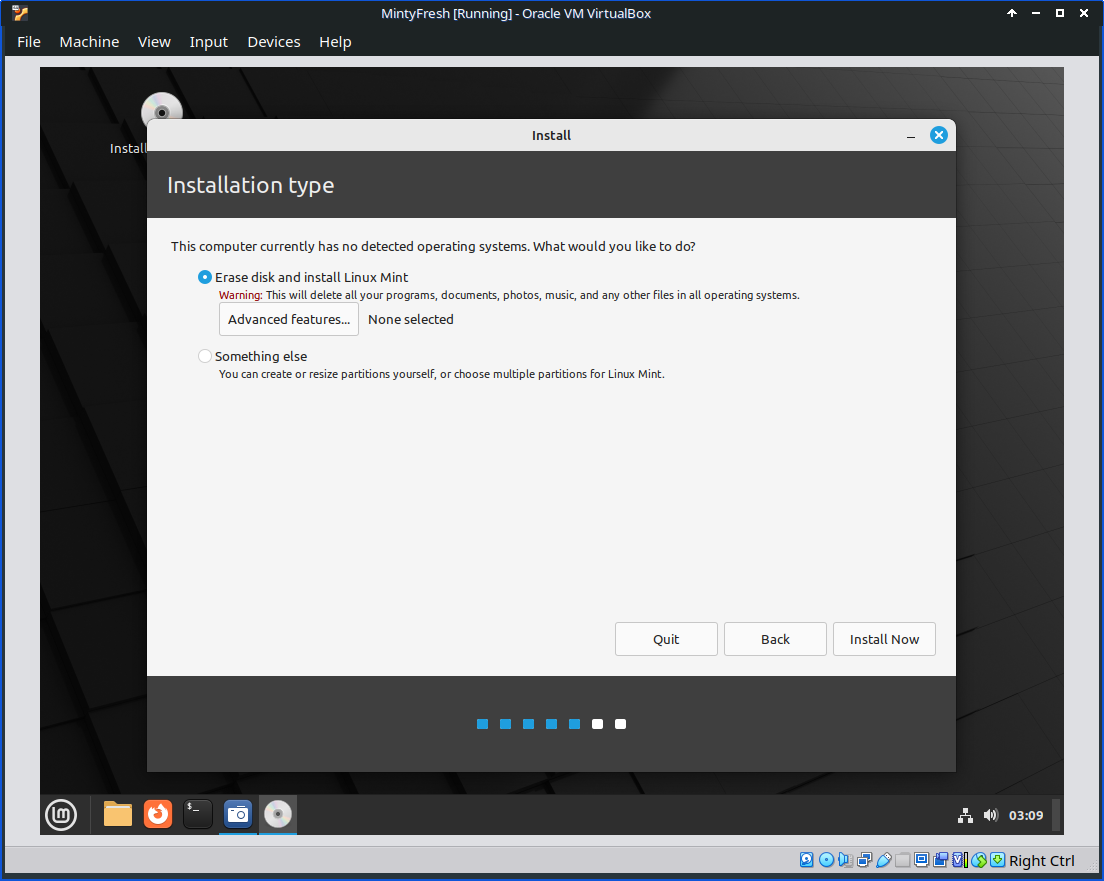The image size is (1104, 881).
Task: Click the volume speaker tray icon
Action: tap(991, 816)
